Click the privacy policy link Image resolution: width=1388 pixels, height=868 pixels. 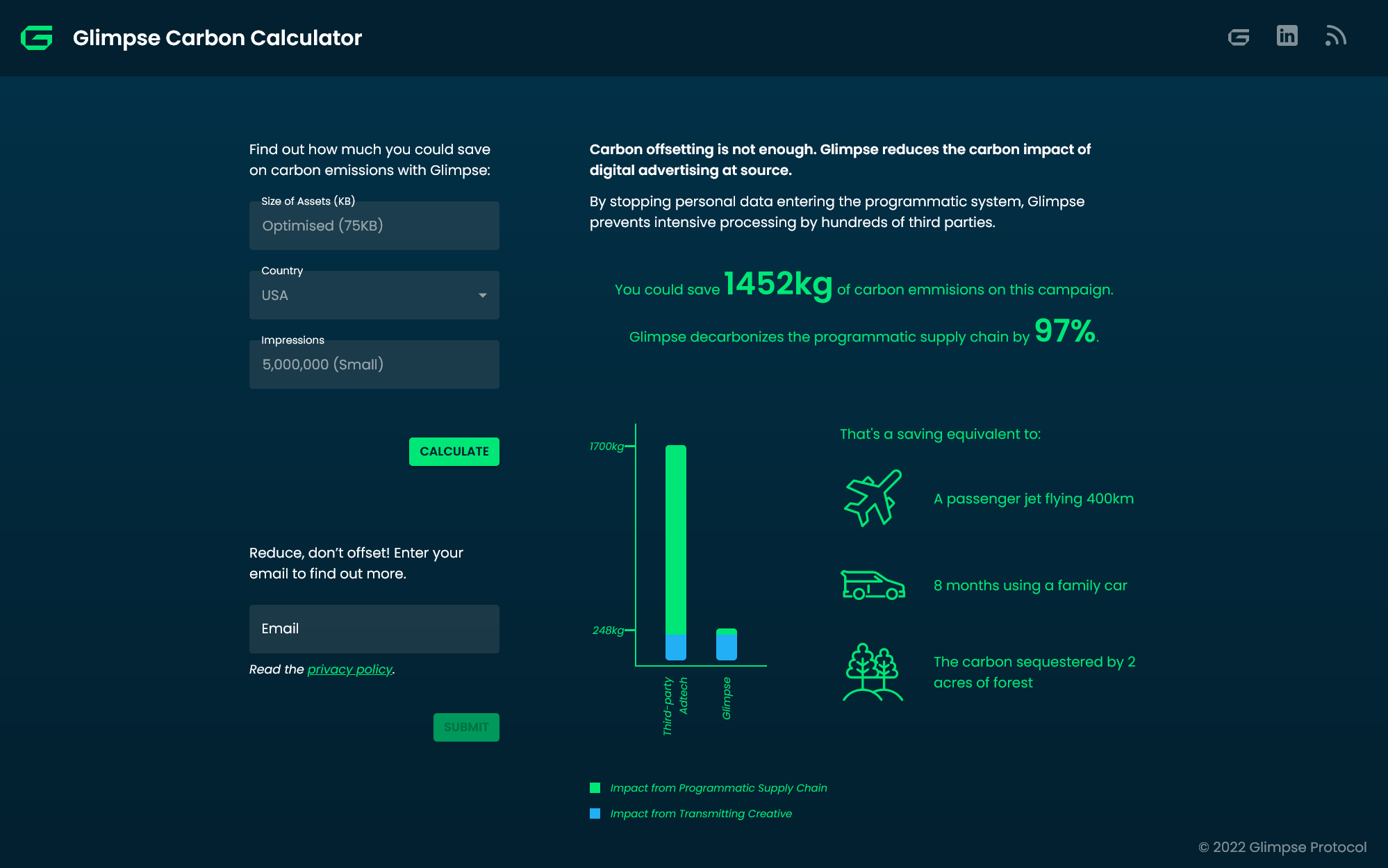[350, 669]
